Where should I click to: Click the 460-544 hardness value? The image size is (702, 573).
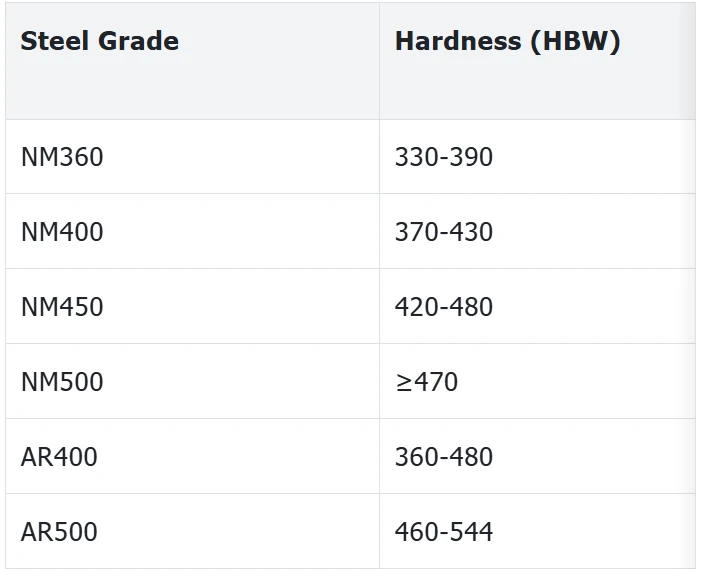pyautogui.click(x=444, y=532)
